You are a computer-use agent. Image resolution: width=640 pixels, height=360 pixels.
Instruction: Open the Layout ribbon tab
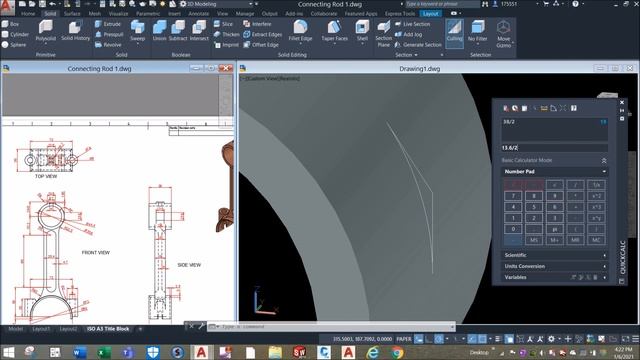(x=431, y=13)
